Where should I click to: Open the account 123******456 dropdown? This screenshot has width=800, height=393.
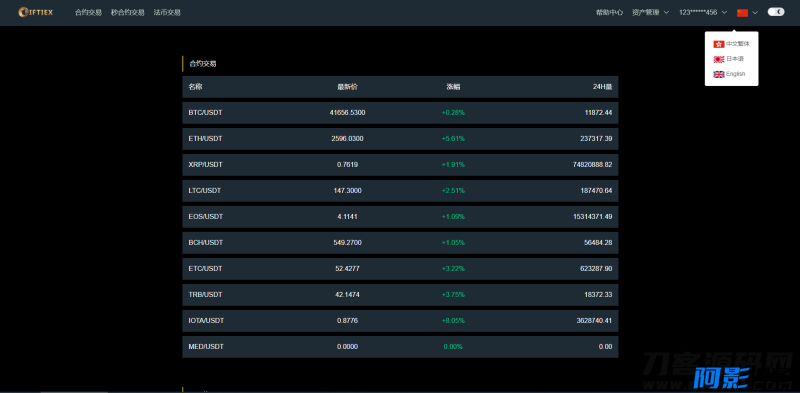coord(703,13)
